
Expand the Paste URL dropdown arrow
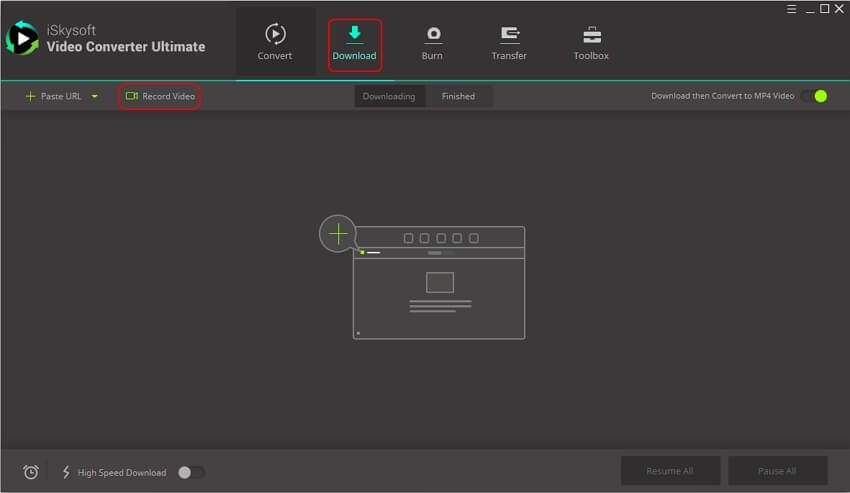point(95,97)
